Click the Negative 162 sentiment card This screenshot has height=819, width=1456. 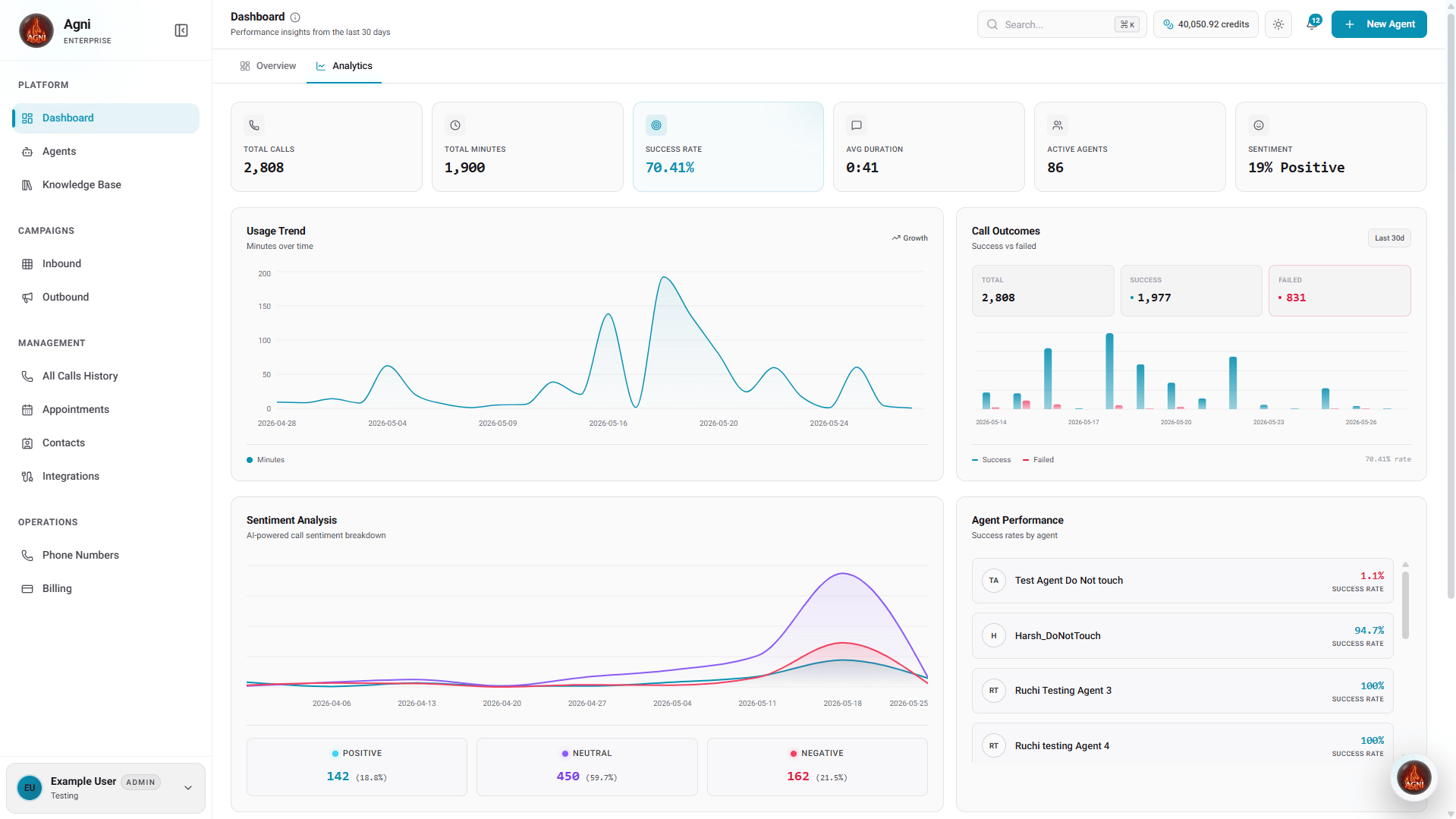[817, 767]
